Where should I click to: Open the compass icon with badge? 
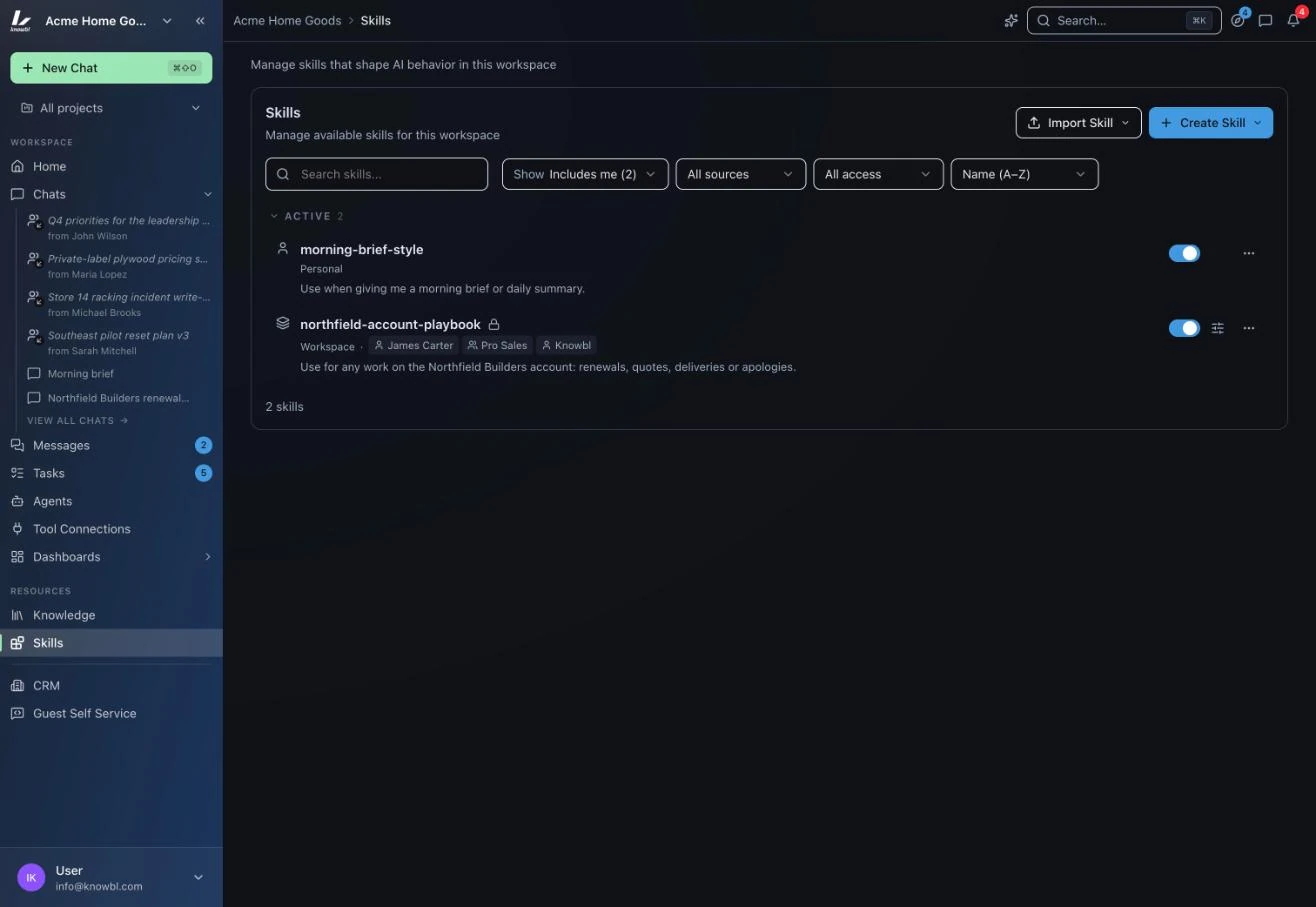(x=1238, y=20)
